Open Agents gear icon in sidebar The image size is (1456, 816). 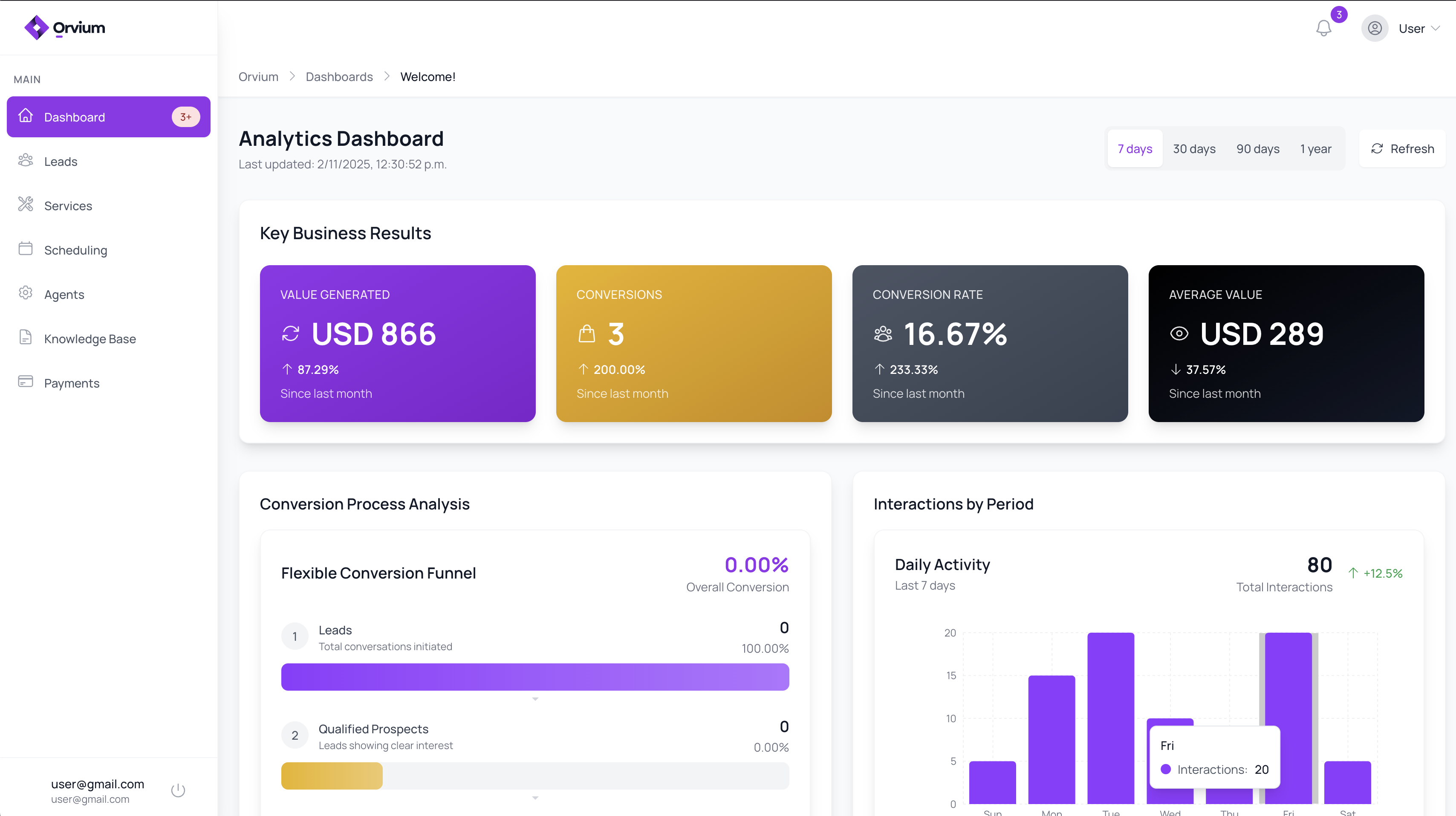tap(26, 293)
